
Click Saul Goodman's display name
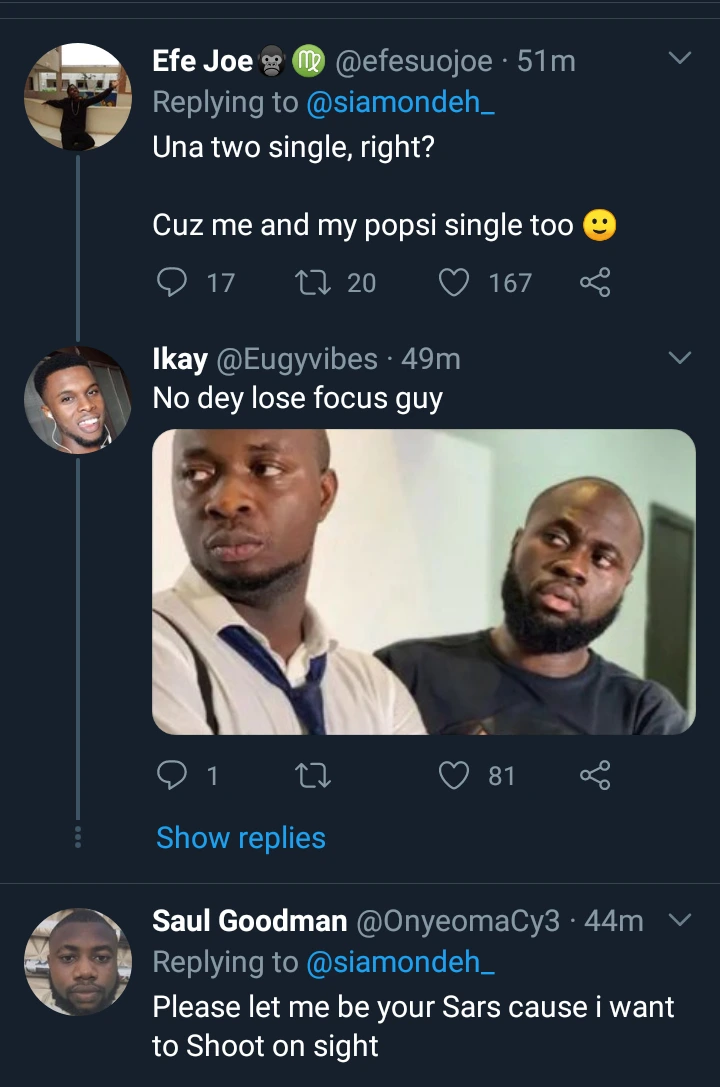(249, 920)
